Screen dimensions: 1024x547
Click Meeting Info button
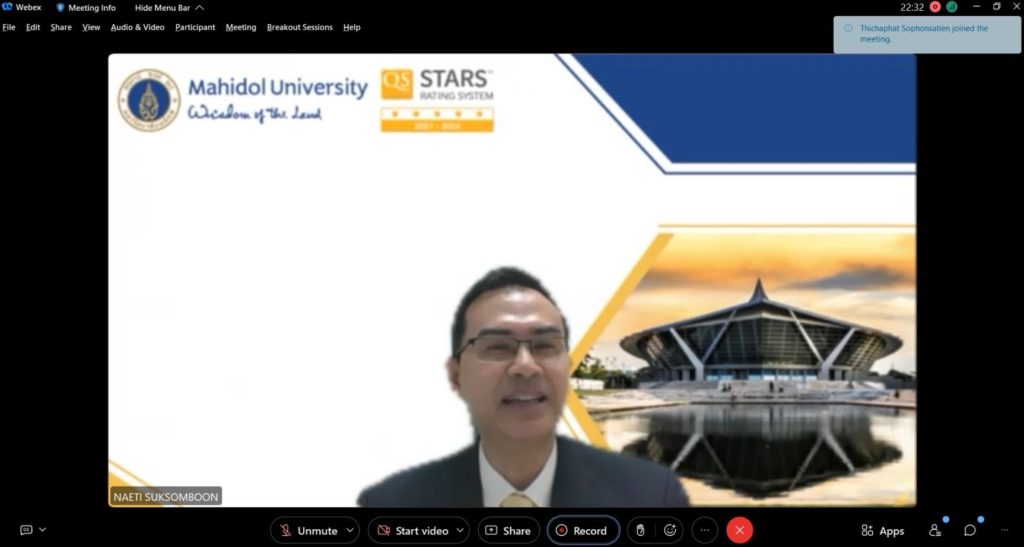click(x=86, y=8)
